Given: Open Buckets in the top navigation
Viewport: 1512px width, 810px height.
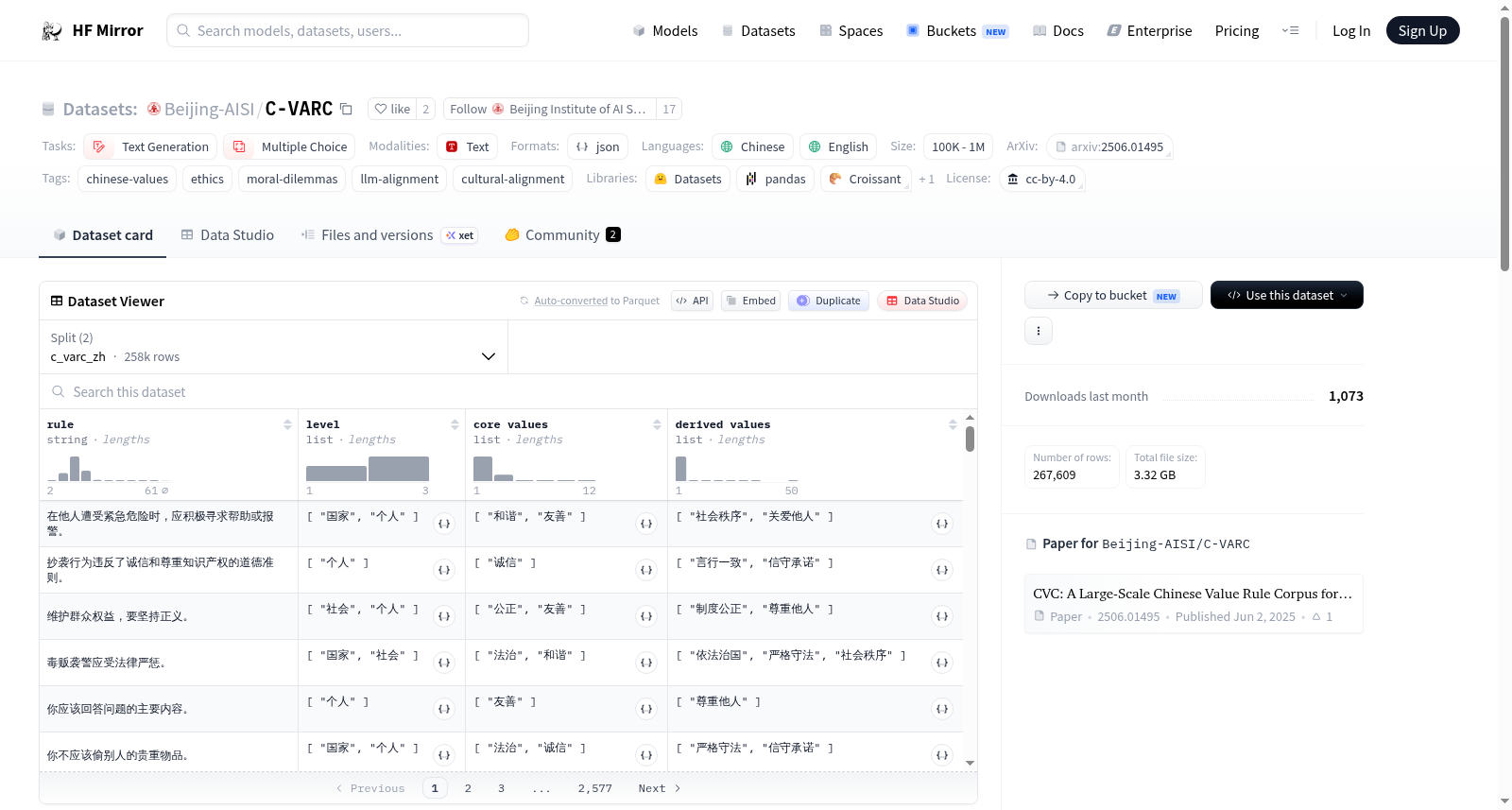Looking at the screenshot, I should pyautogui.click(x=957, y=31).
